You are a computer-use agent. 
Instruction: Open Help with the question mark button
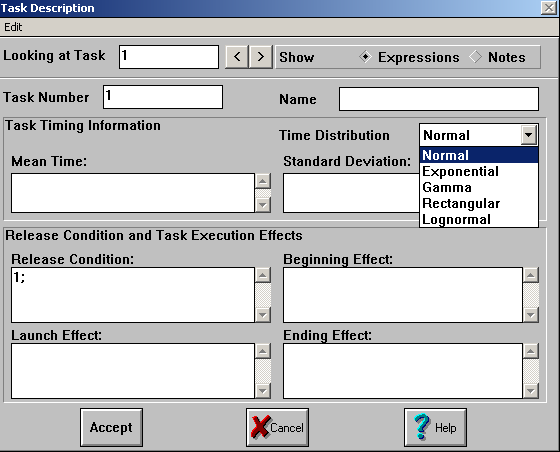tap(435, 427)
